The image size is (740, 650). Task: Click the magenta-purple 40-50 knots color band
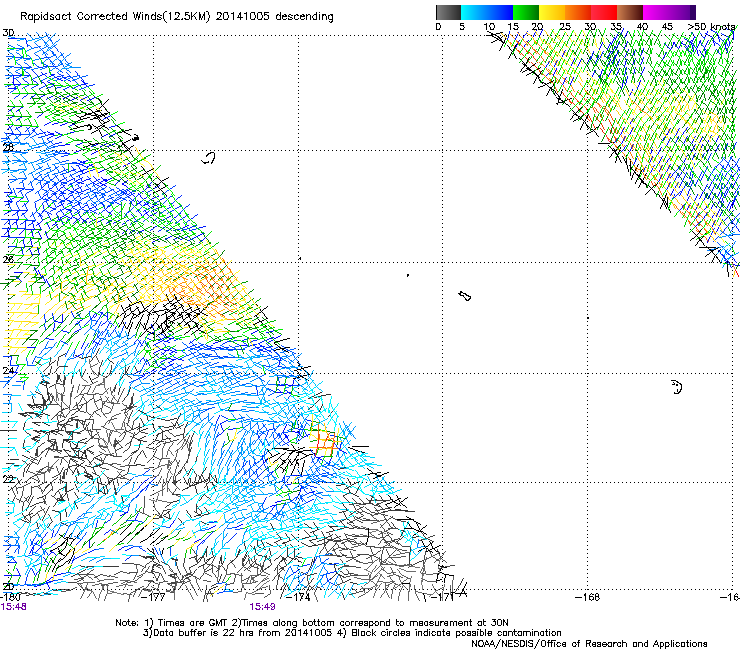[x=669, y=12]
